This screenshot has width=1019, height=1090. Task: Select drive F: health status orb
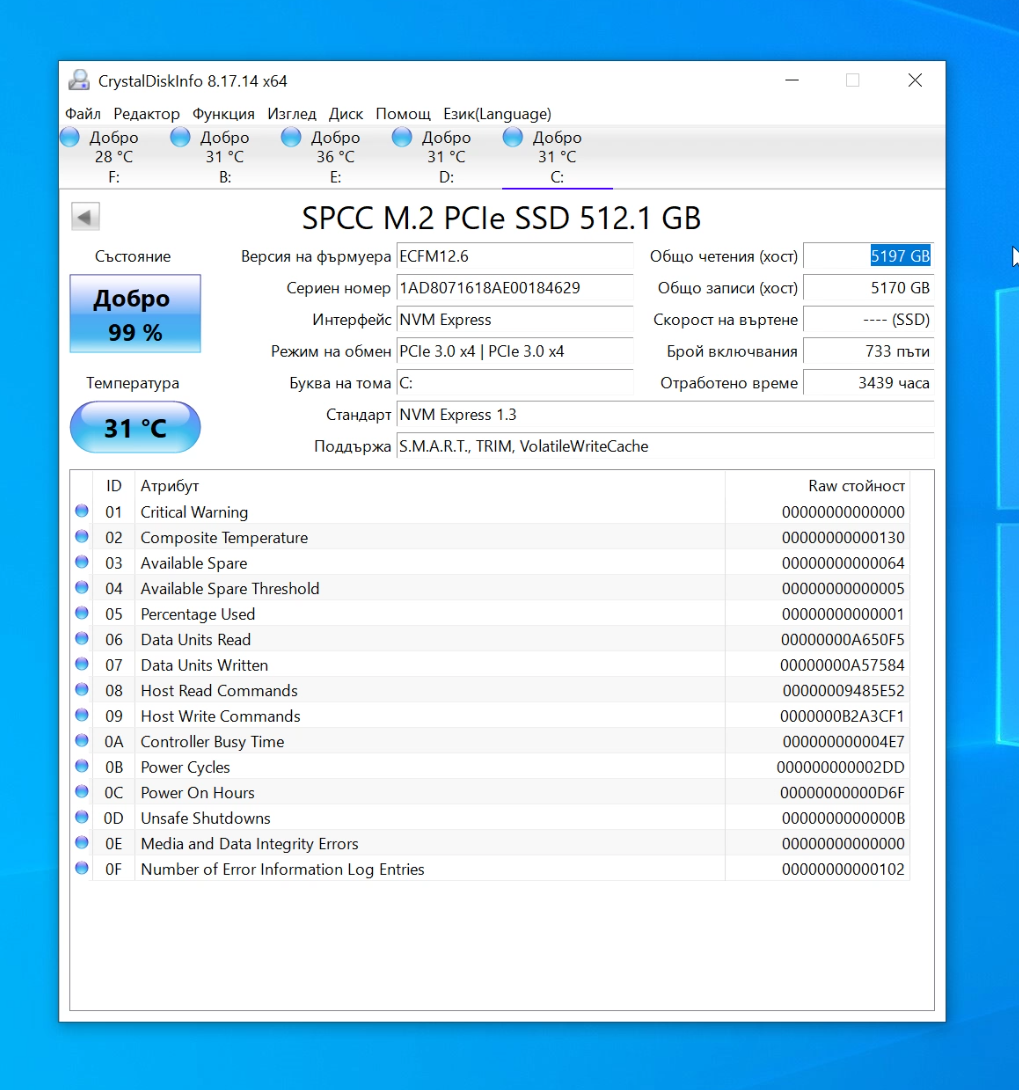click(70, 137)
